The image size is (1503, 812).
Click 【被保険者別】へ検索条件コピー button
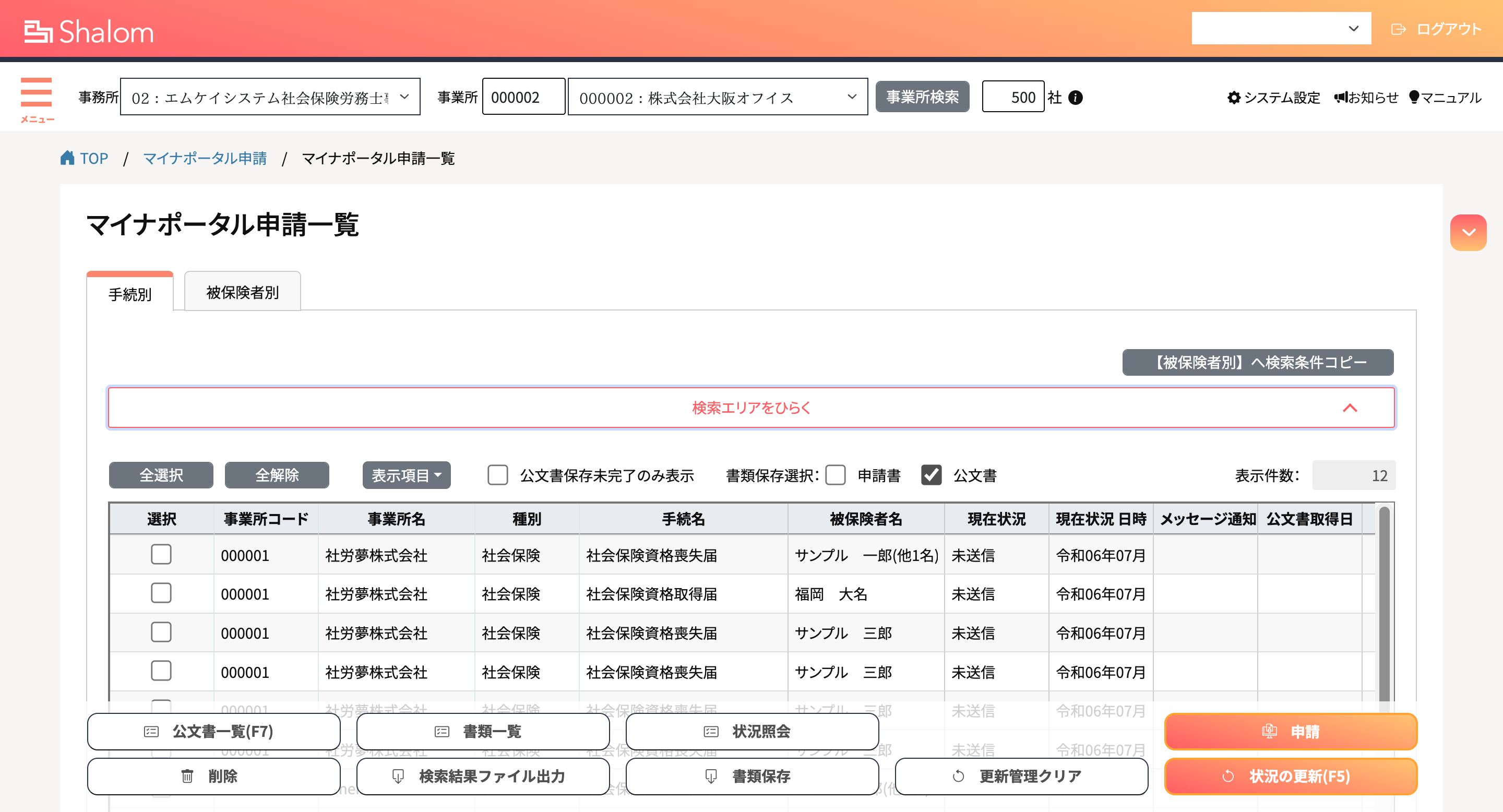[1258, 363]
